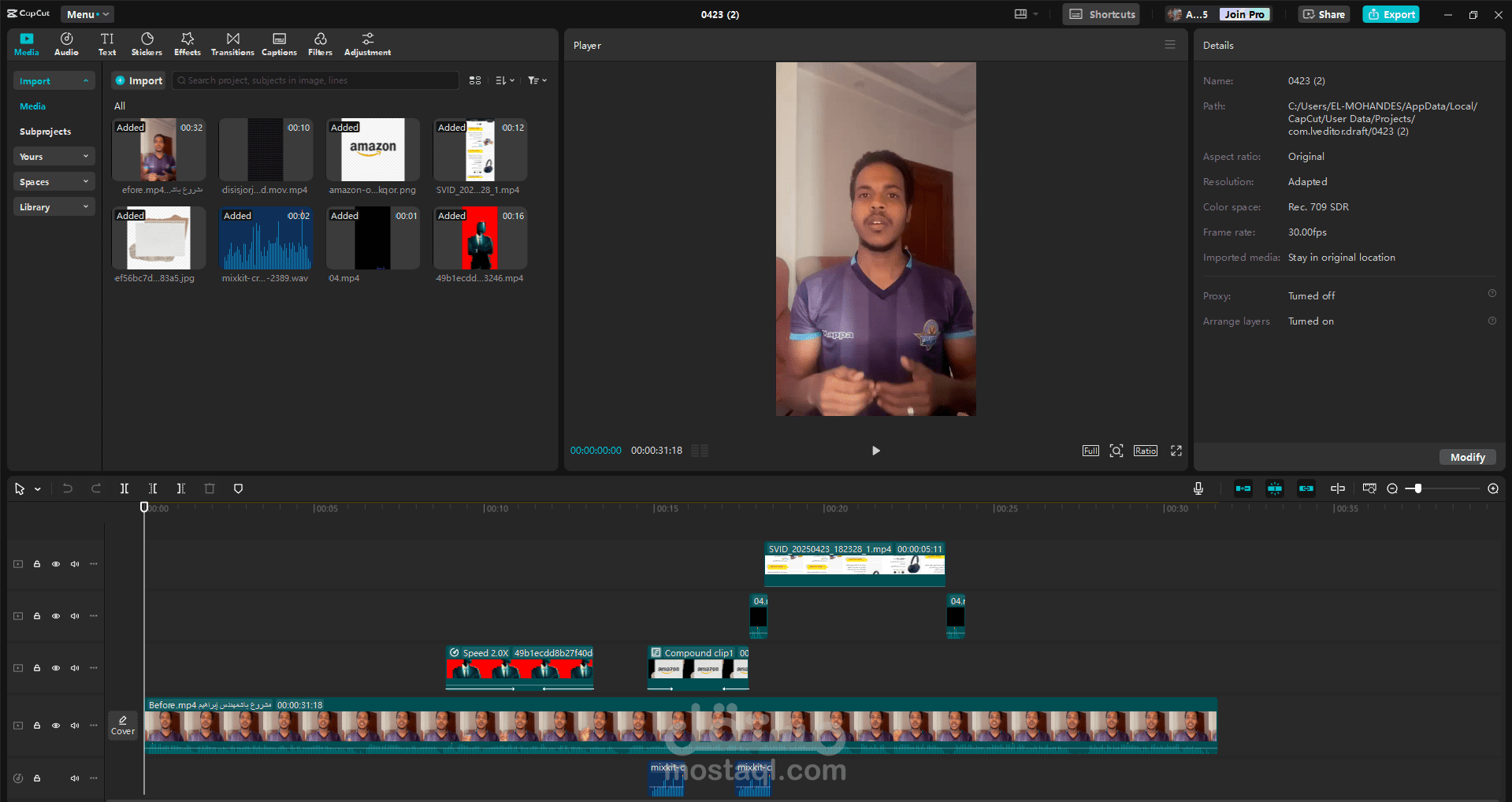The width and height of the screenshot is (1512, 802).
Task: Expand the Spaces section
Action: [x=54, y=182]
